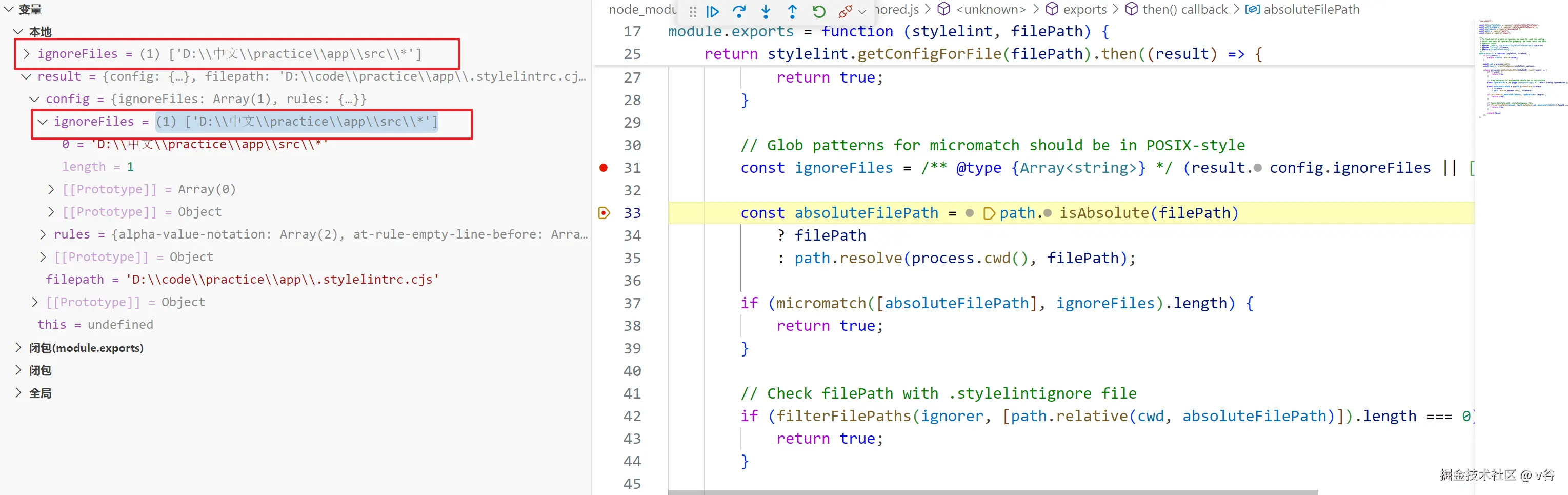The image size is (1568, 495).
Task: Select the 'this = undefined' row
Action: [x=295, y=325]
